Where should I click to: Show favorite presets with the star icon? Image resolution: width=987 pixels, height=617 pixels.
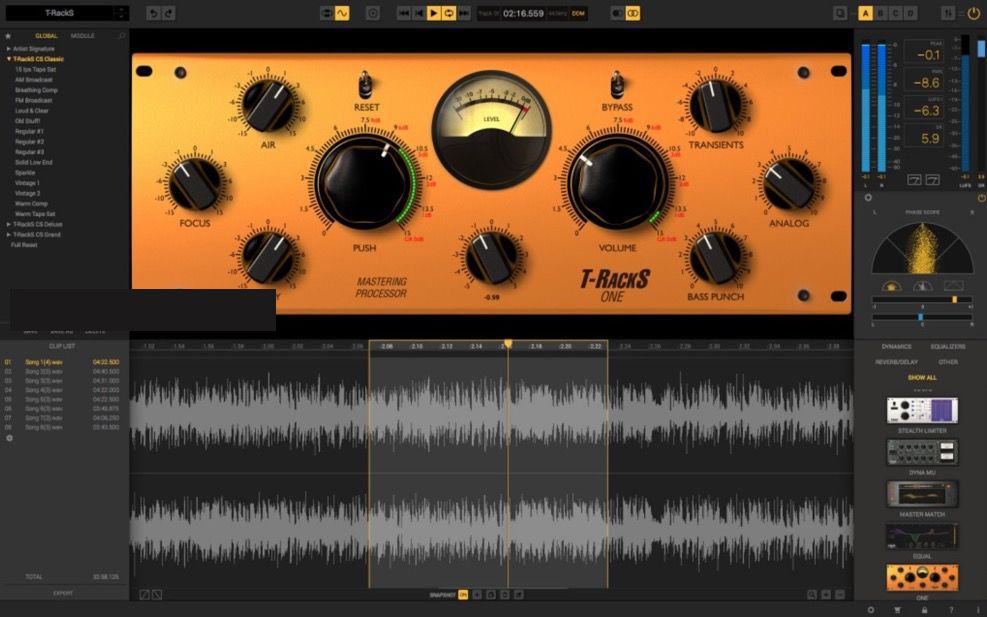[8, 36]
